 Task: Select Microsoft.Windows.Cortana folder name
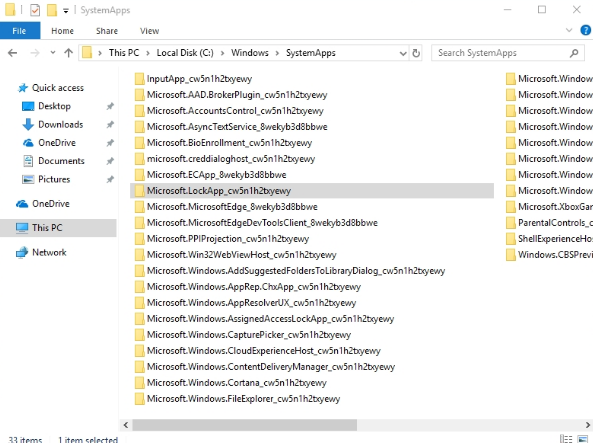[237, 383]
